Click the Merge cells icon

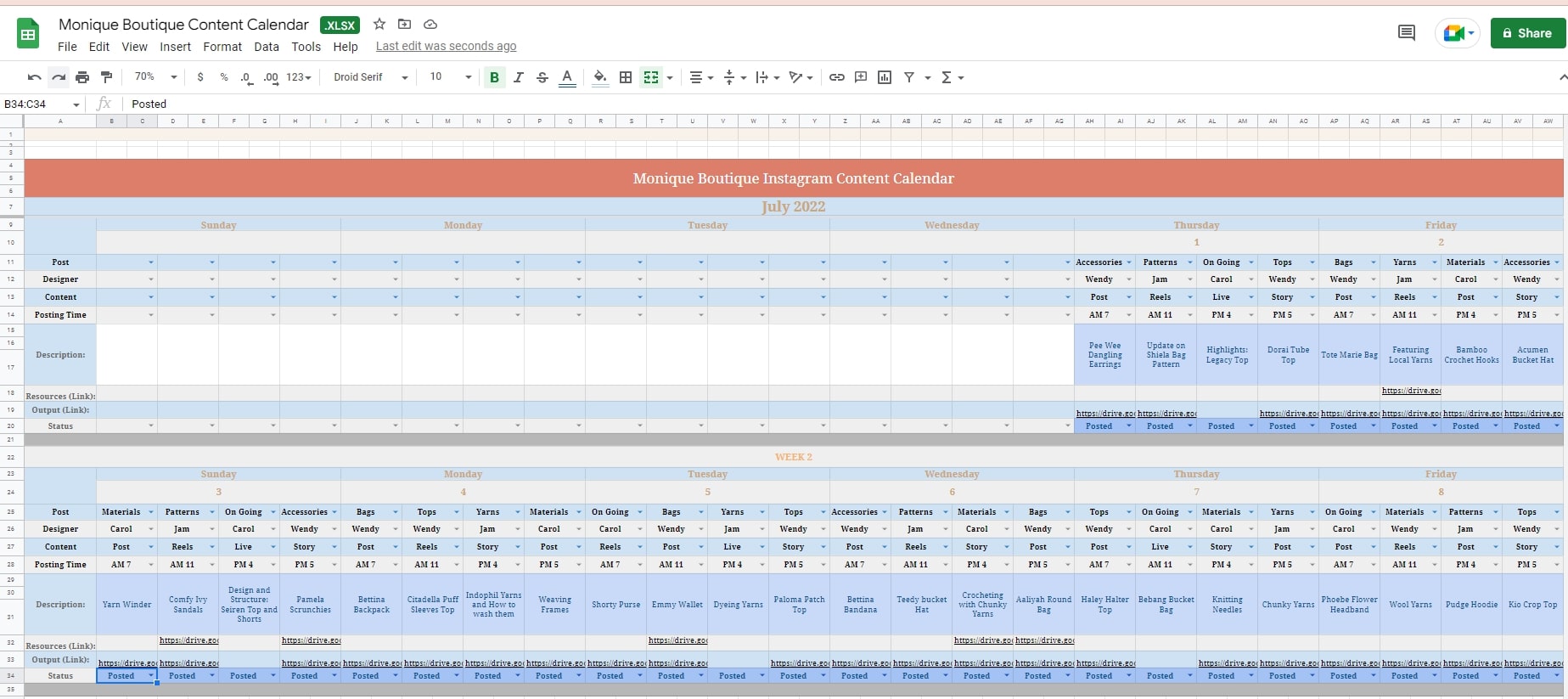coord(651,77)
